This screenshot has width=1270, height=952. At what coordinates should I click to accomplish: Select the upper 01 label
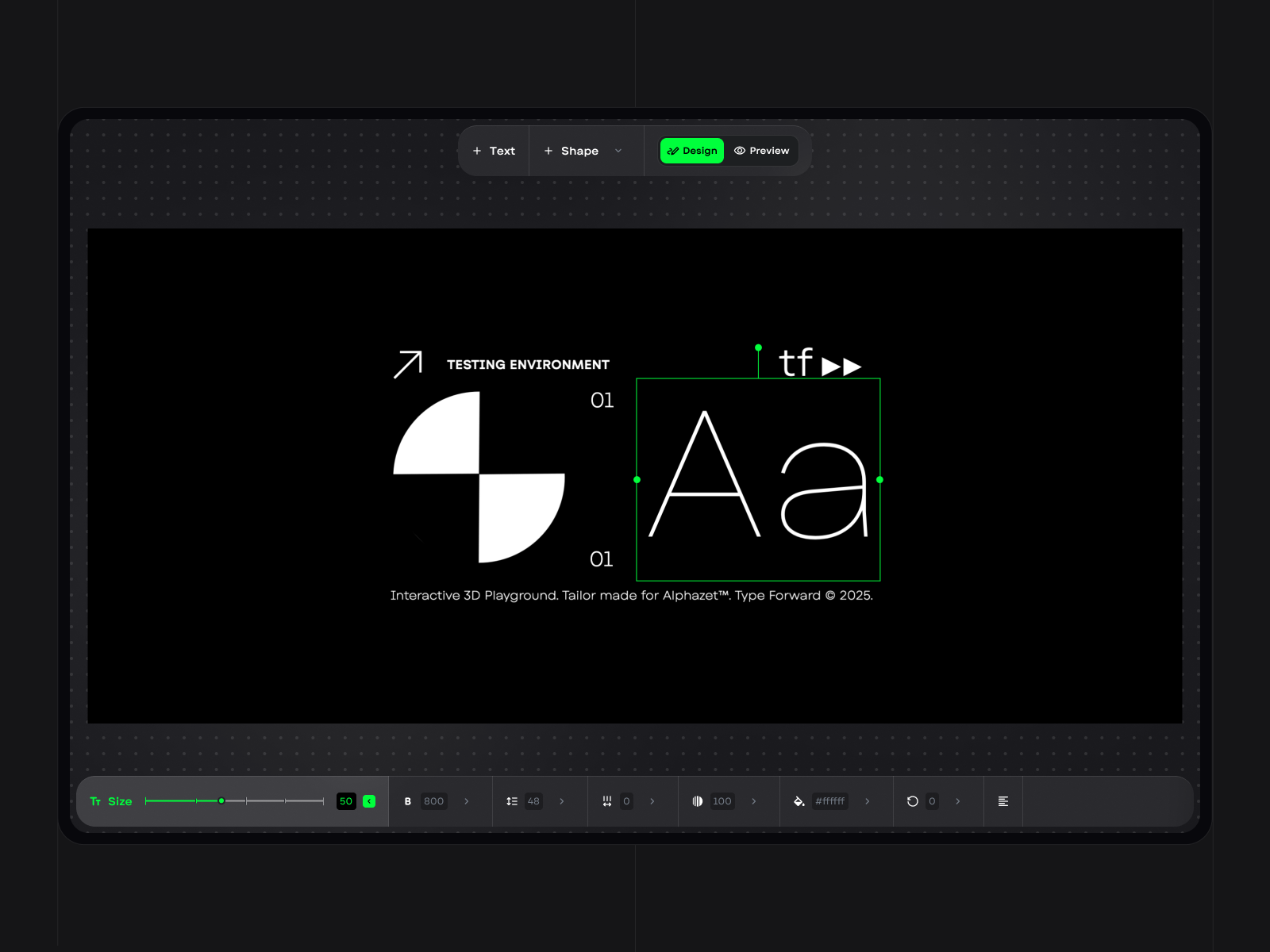tap(602, 401)
